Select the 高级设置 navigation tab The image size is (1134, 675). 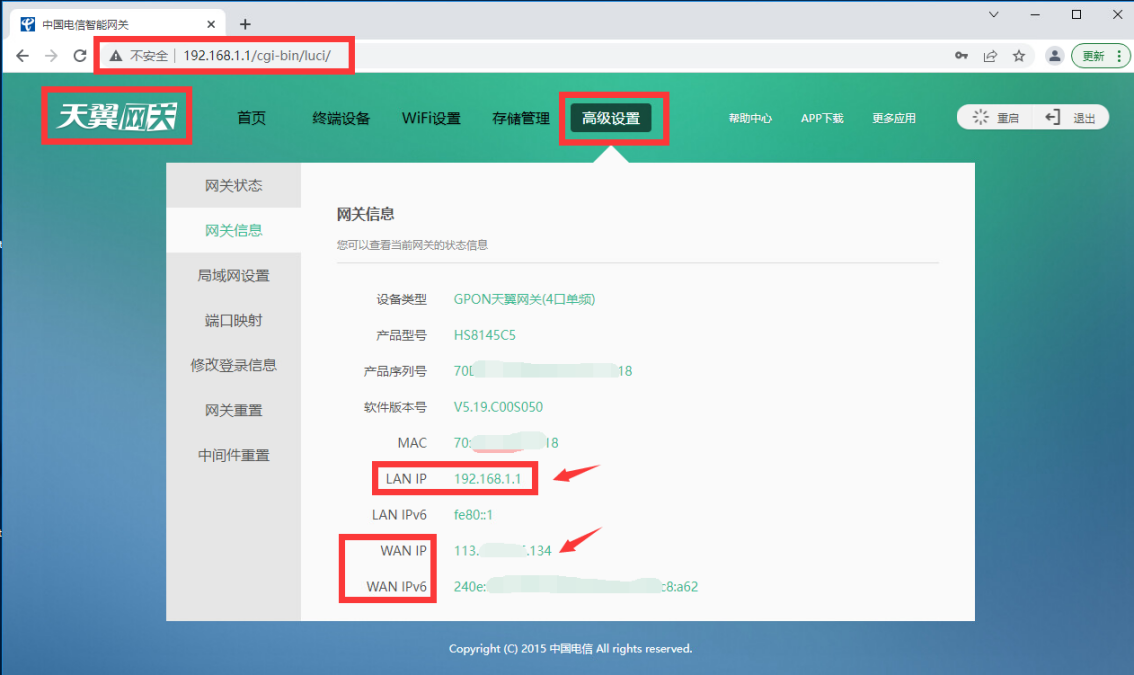(611, 118)
